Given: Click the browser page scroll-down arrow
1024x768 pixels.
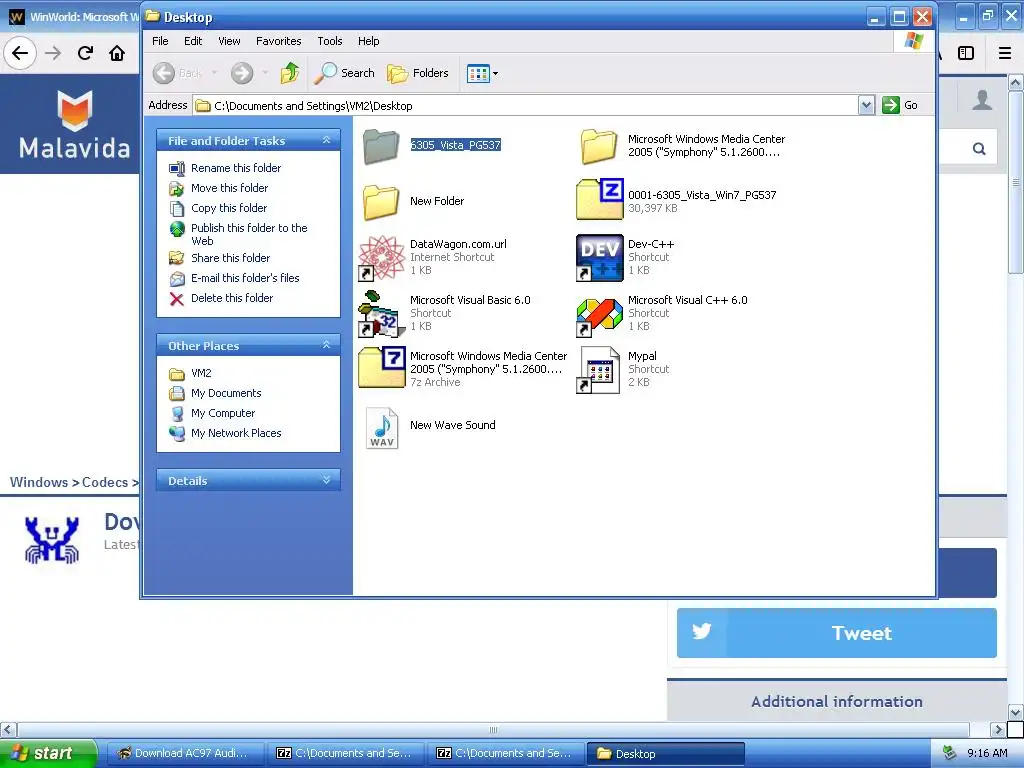Looking at the screenshot, I should tap(1016, 712).
